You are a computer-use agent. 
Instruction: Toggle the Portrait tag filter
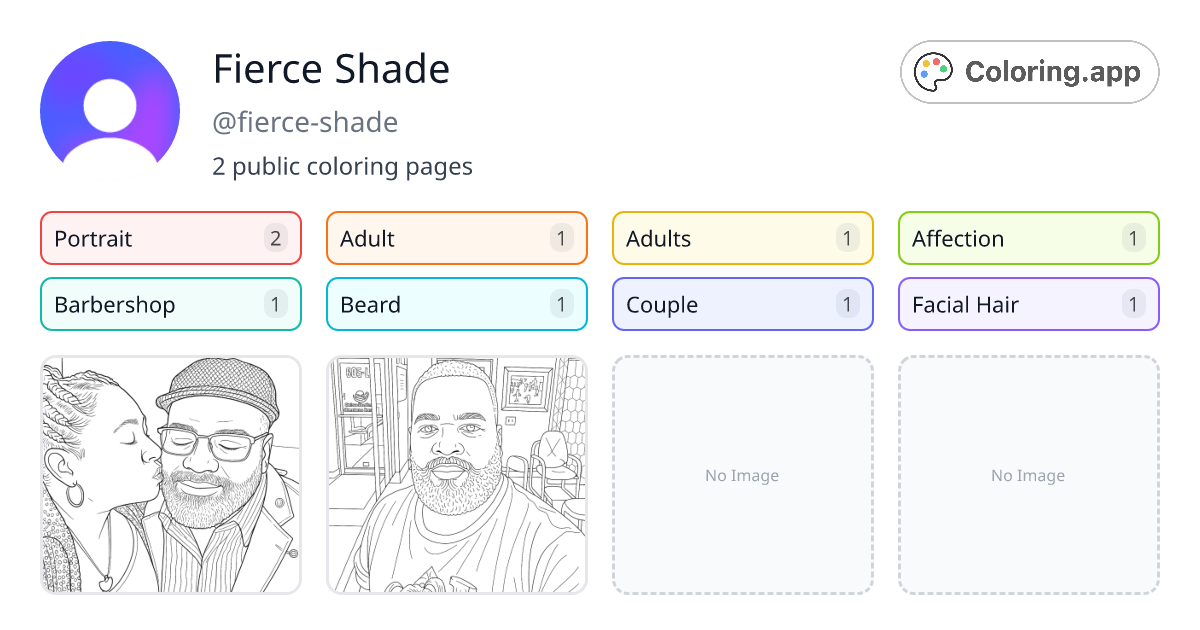pos(170,238)
